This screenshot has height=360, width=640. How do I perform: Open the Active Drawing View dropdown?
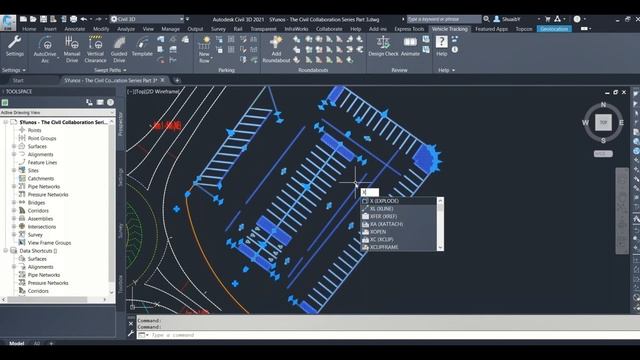pyautogui.click(x=58, y=112)
